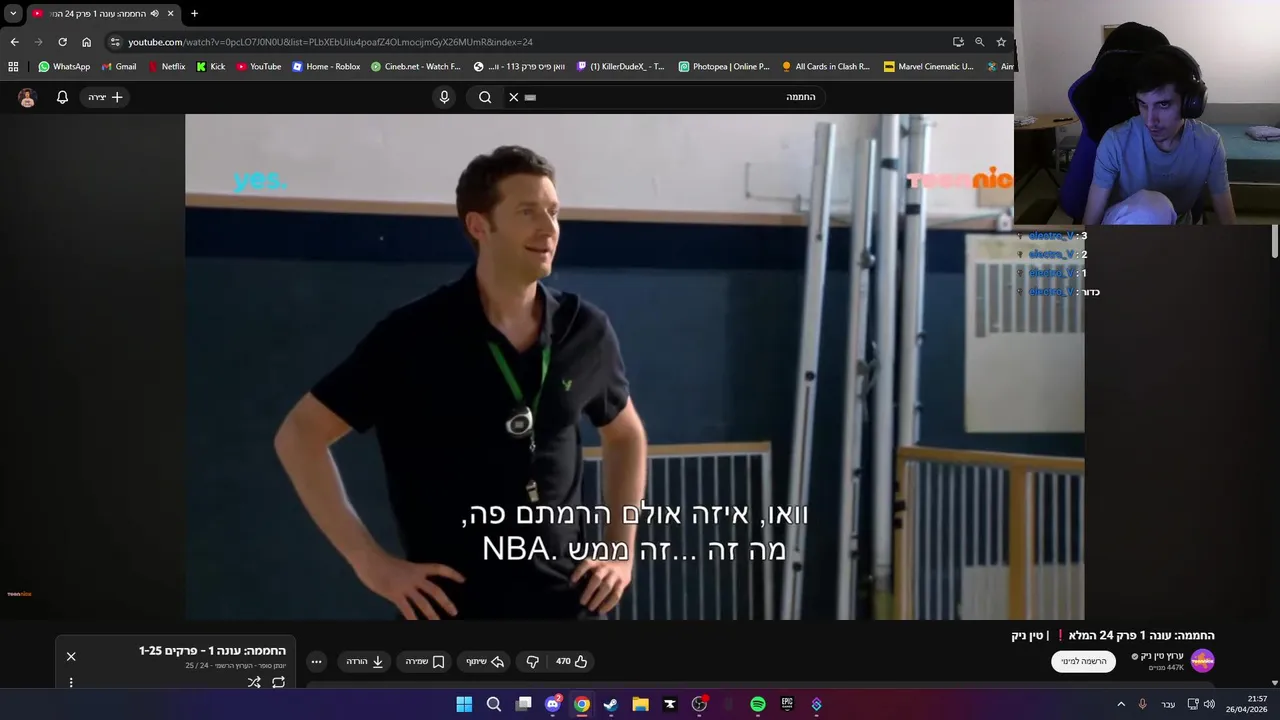Open YouTube account avatar menu
Image resolution: width=1280 pixels, height=720 pixels.
[27, 97]
